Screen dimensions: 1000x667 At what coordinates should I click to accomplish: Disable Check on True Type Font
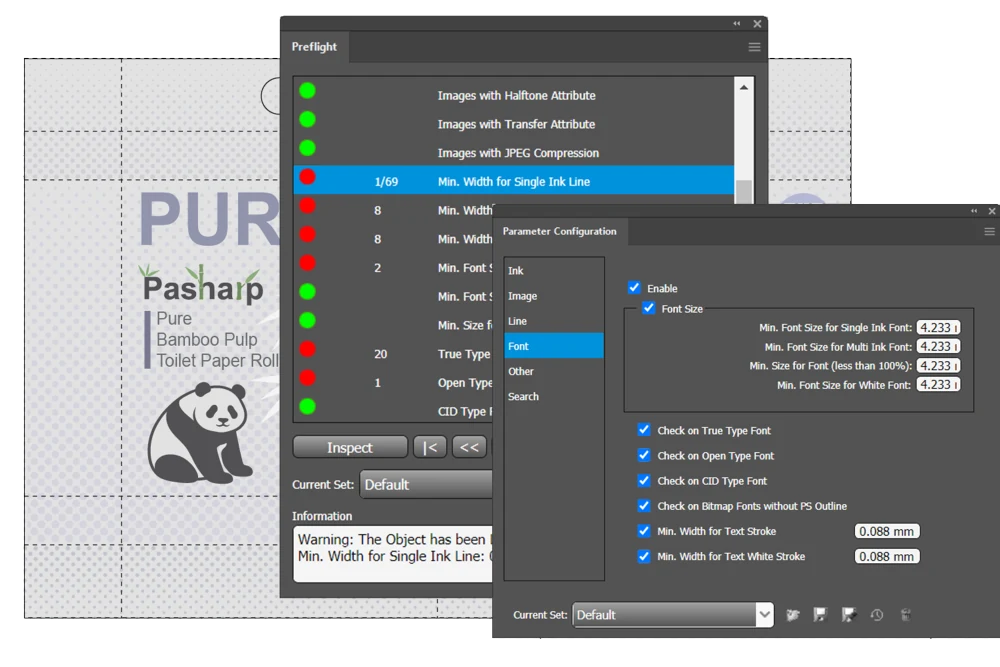644,430
